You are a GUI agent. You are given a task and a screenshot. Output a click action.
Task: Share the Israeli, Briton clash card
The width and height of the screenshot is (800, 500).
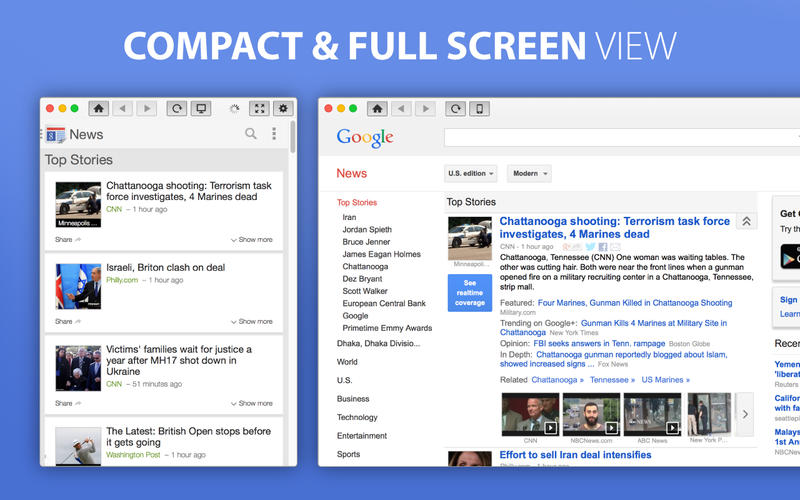click(68, 321)
